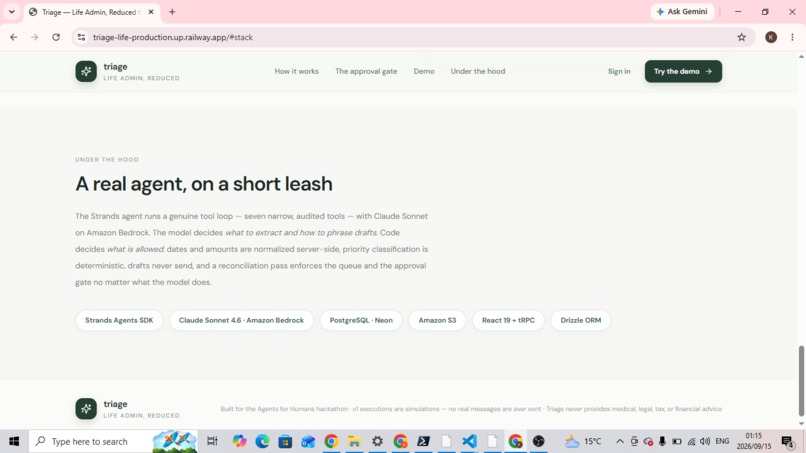Click the Strands Agents SDK pill
Image resolution: width=806 pixels, height=453 pixels.
pyautogui.click(x=119, y=320)
